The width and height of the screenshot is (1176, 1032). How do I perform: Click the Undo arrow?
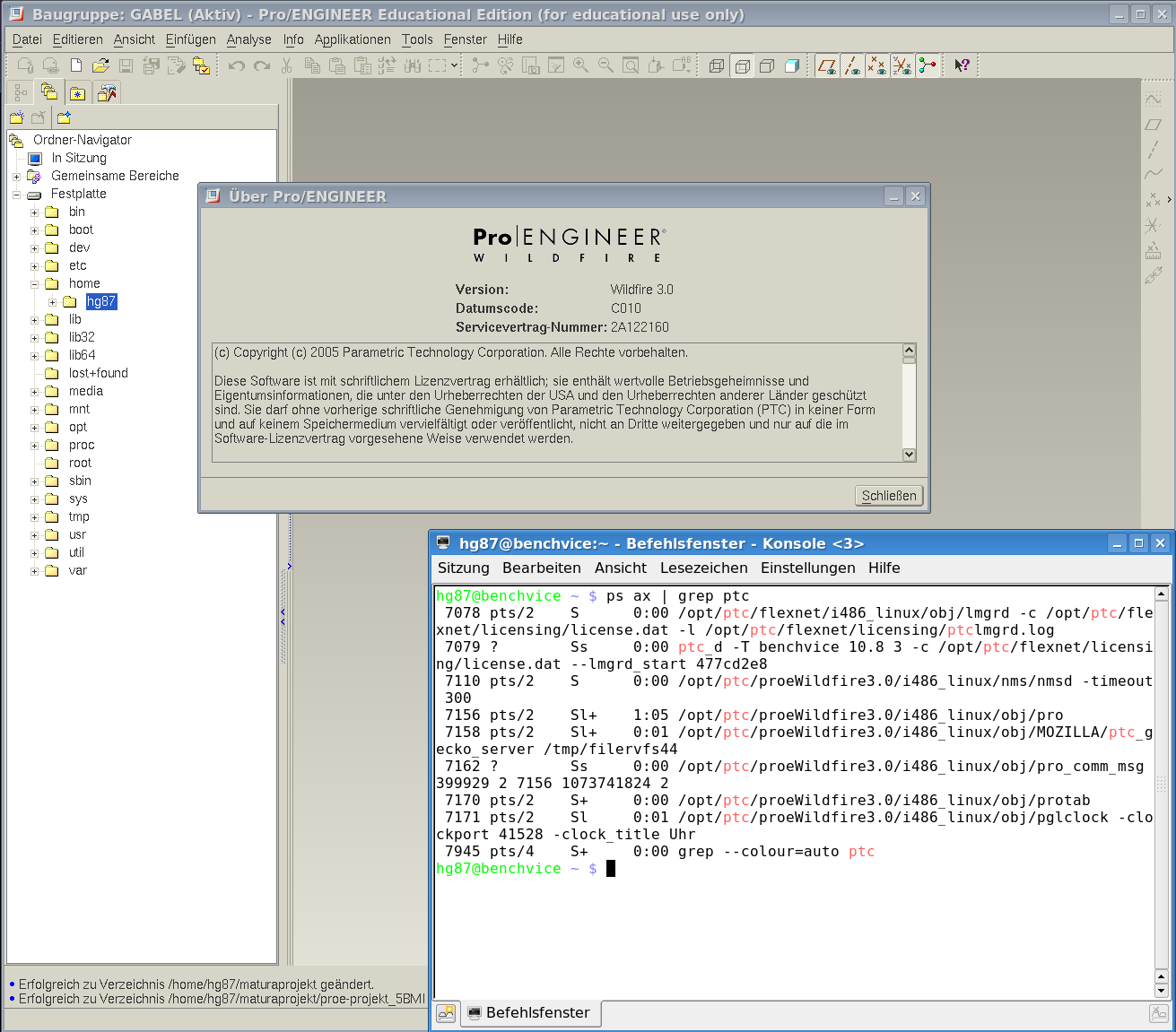pyautogui.click(x=237, y=65)
